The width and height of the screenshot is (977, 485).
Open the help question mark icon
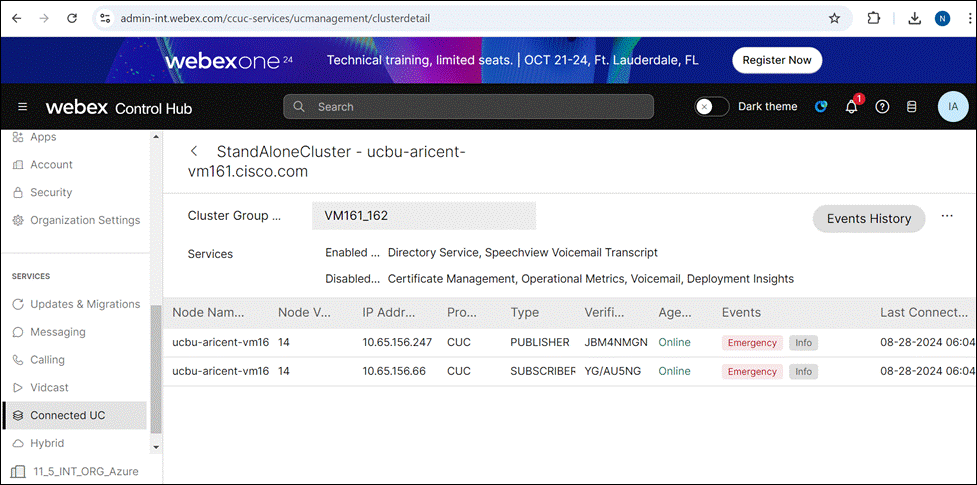pyautogui.click(x=882, y=107)
